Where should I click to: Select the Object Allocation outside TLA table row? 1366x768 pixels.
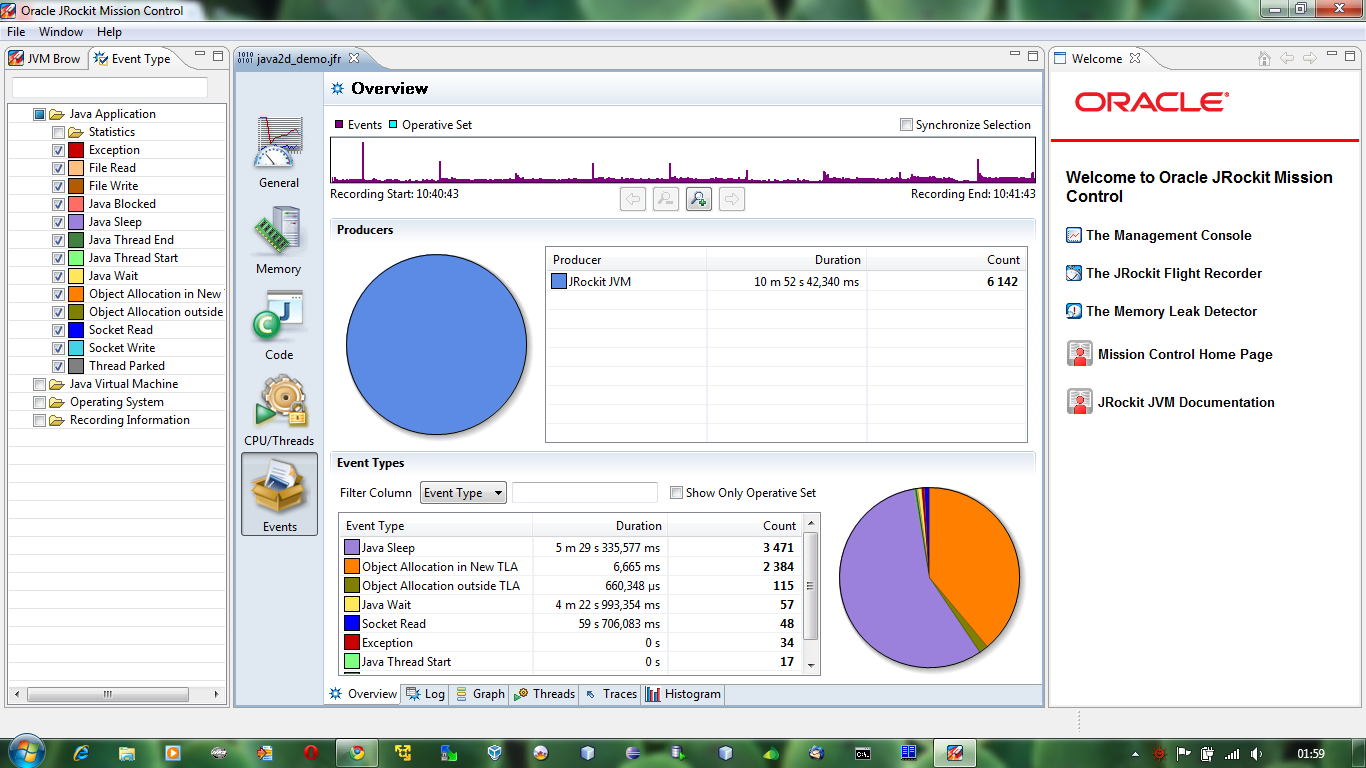(x=571, y=586)
